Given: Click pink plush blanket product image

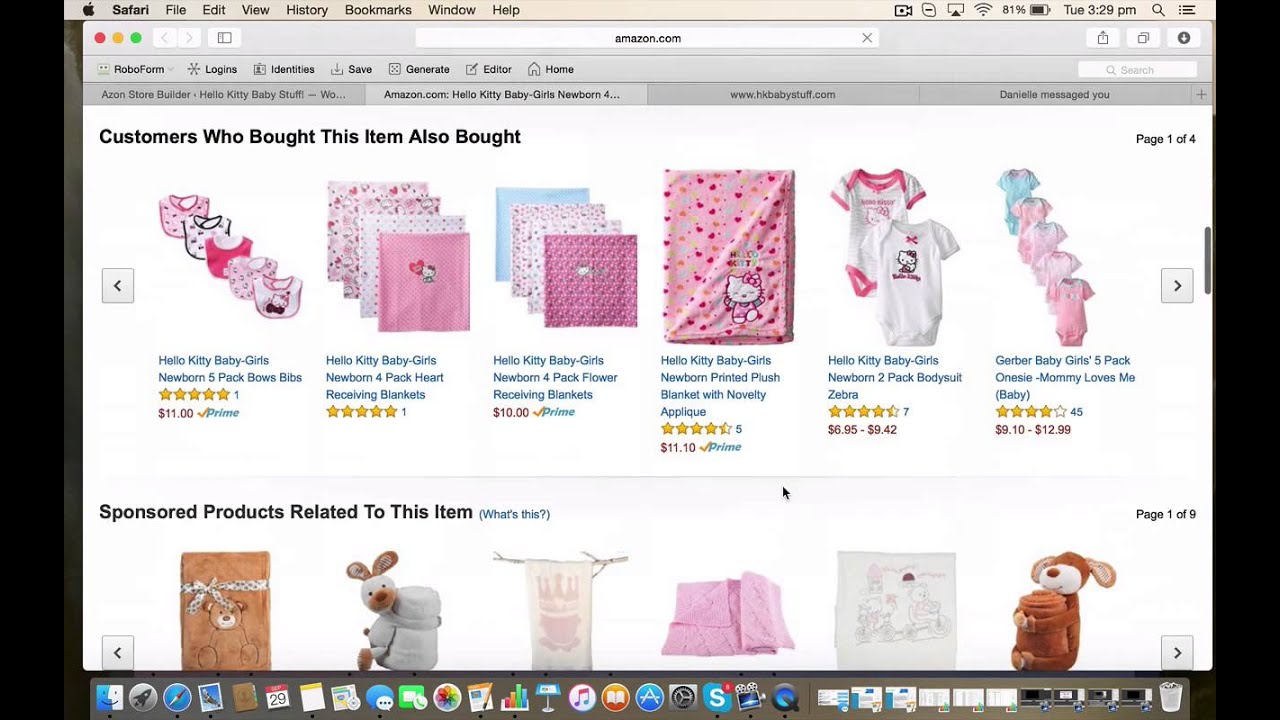Looking at the screenshot, I should click(x=728, y=257).
